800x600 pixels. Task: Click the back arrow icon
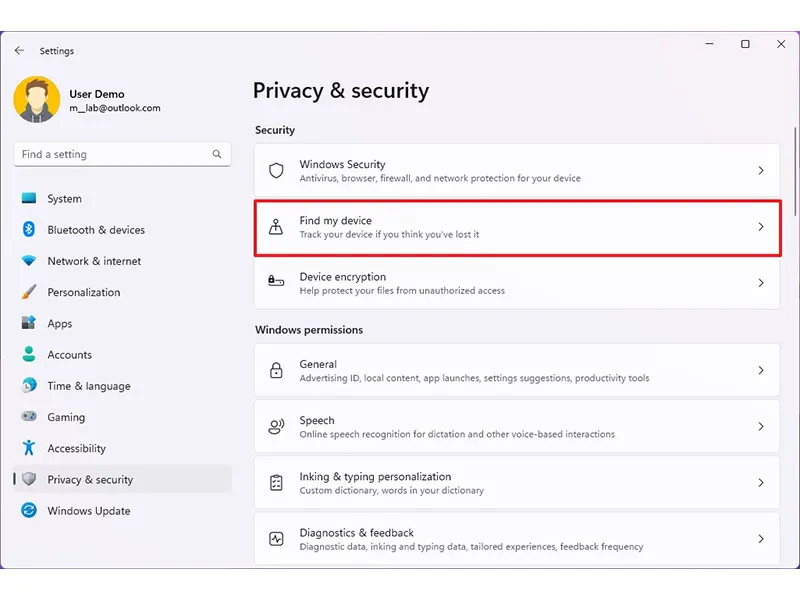coord(19,50)
